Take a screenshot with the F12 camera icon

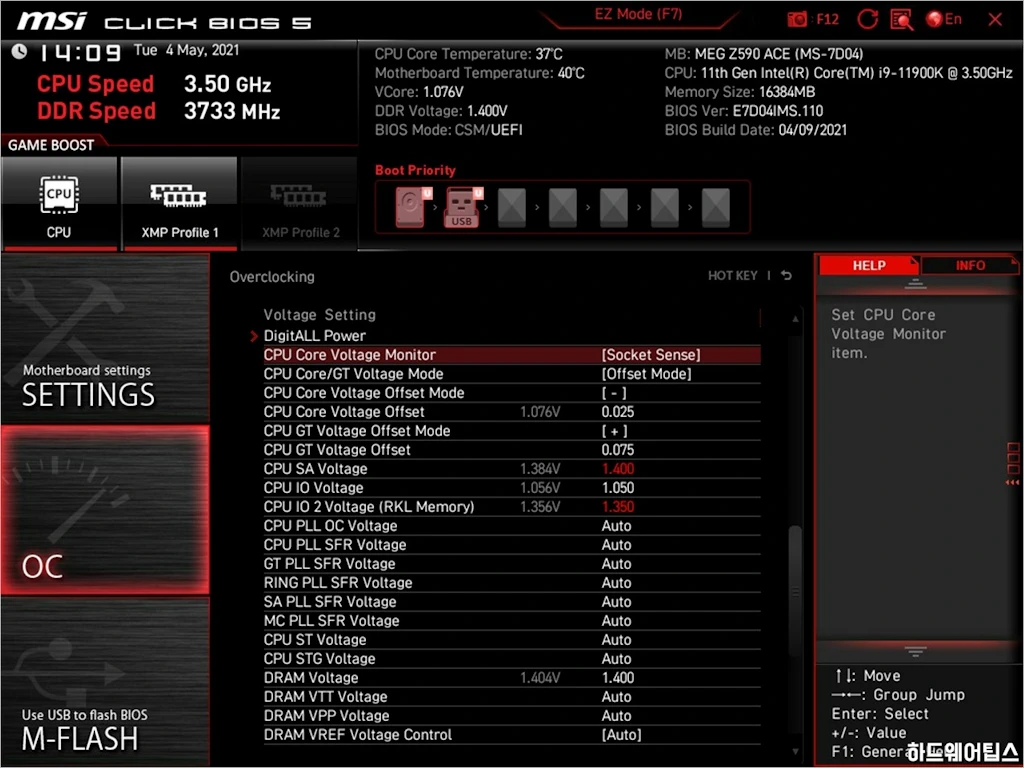(797, 20)
